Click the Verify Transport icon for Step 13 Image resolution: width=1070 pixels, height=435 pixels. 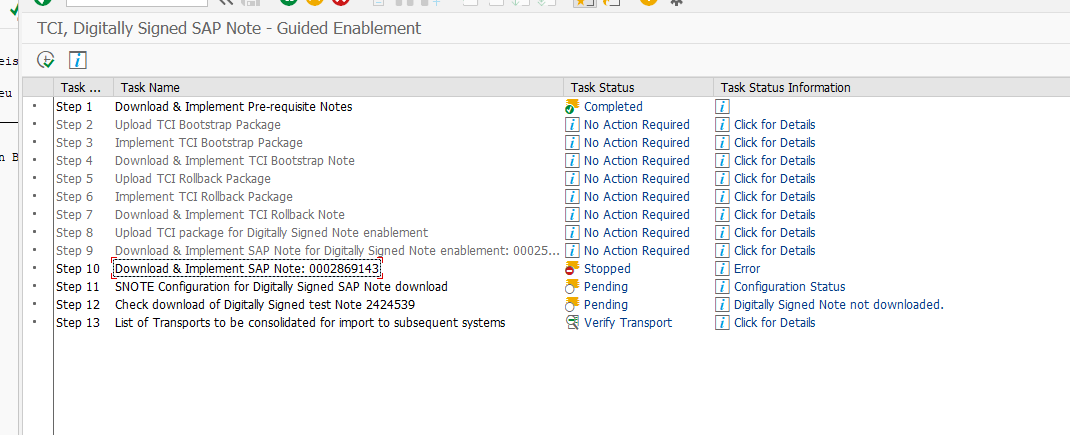coord(572,323)
